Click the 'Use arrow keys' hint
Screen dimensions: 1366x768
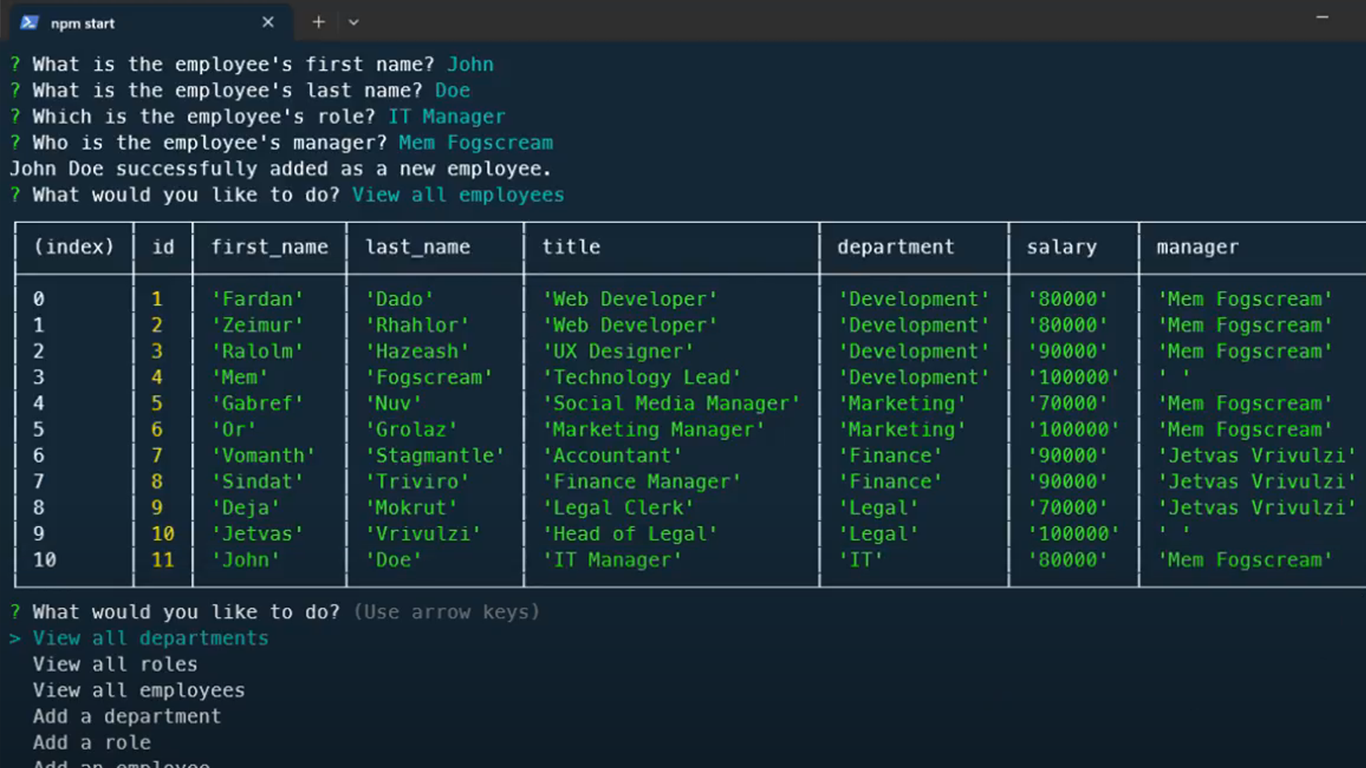(446, 612)
